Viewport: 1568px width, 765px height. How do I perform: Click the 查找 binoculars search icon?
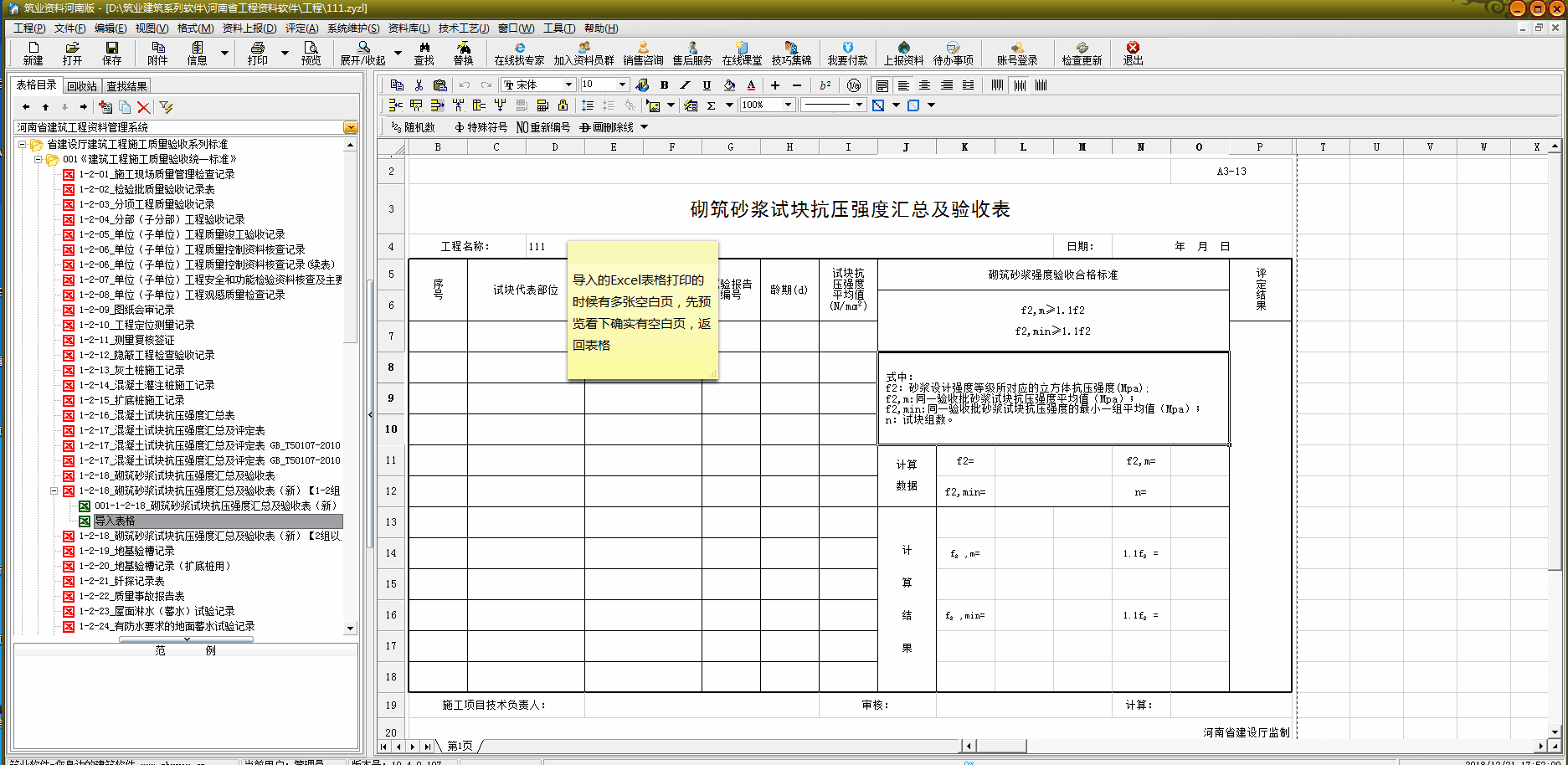pos(424,53)
